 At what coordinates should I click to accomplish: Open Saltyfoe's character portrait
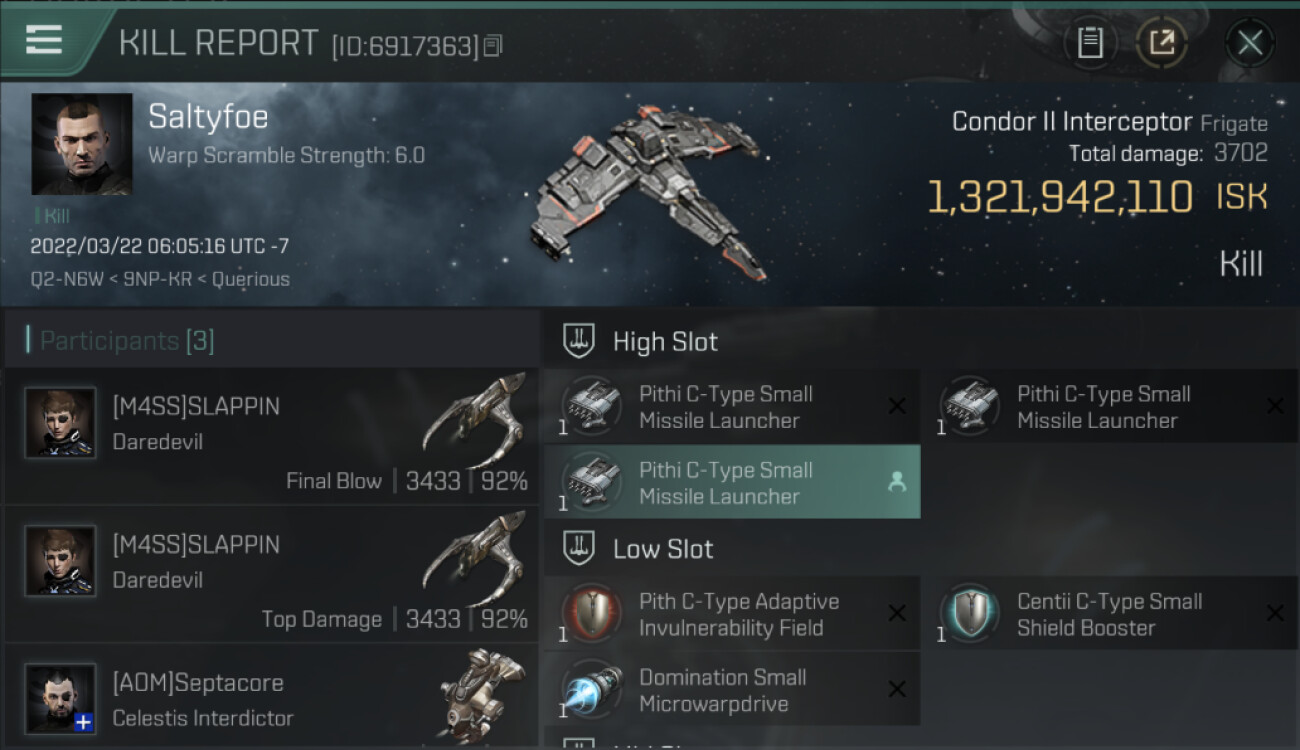82,144
